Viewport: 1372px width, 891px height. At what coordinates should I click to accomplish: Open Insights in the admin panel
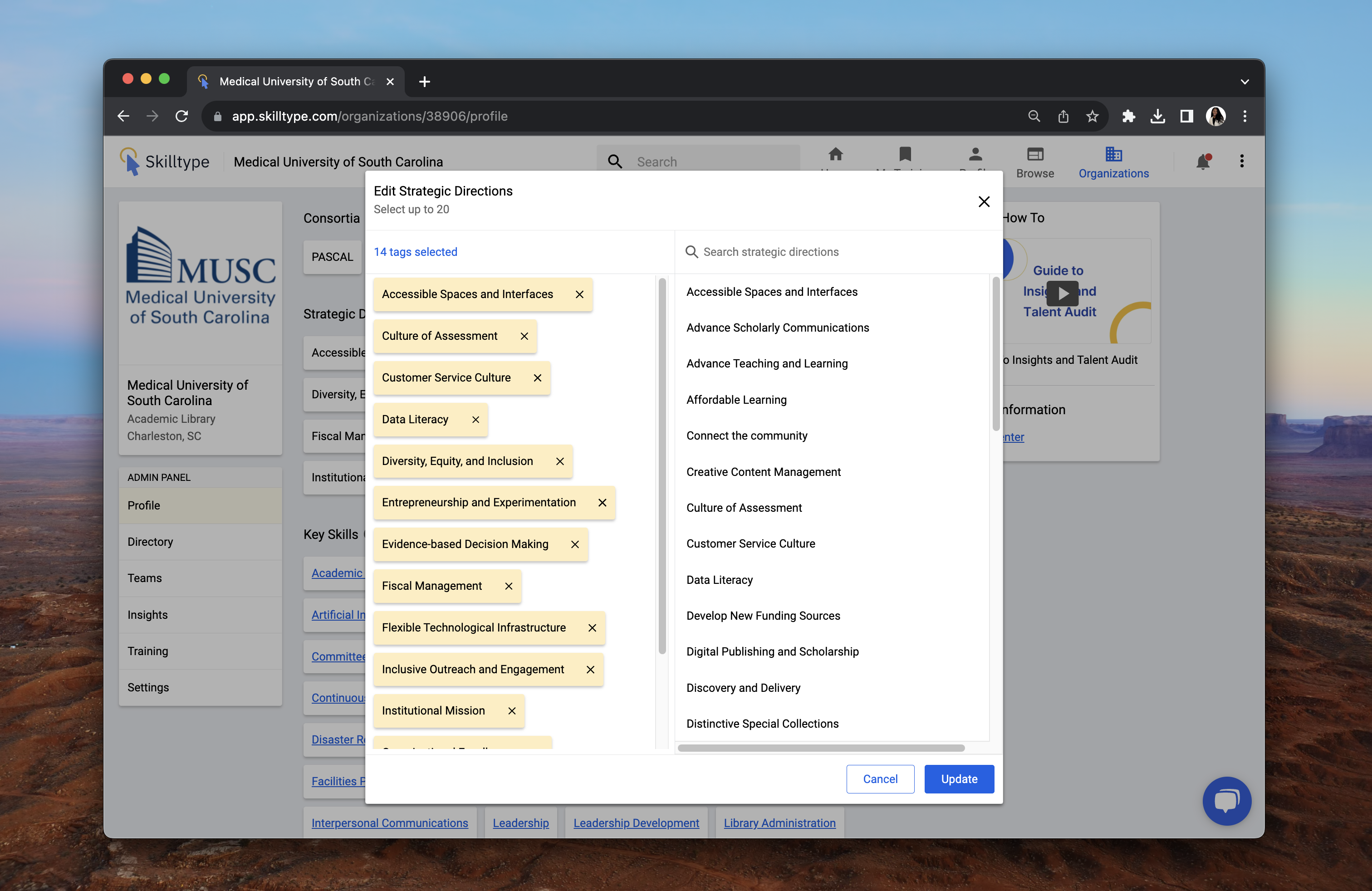147,615
